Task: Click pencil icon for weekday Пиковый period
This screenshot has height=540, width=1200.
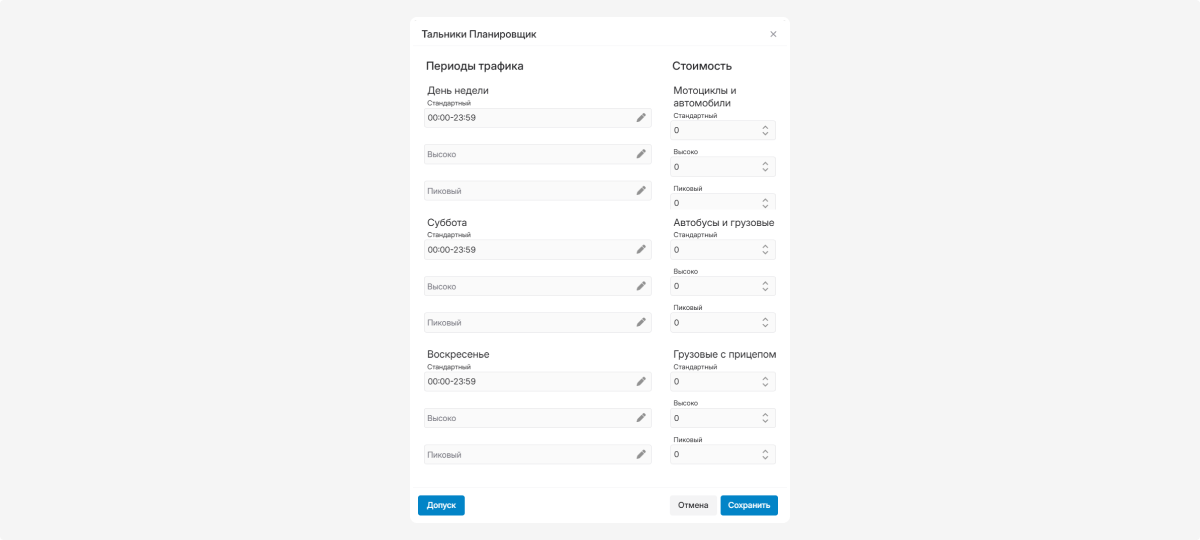Action: pyautogui.click(x=641, y=190)
